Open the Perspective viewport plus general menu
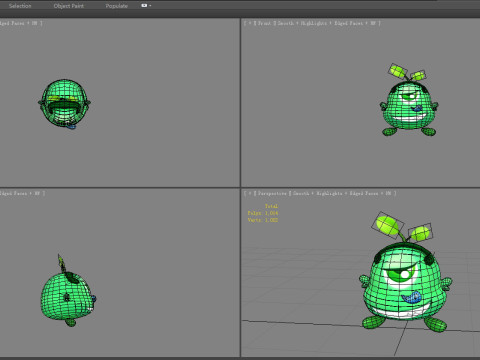 tap(250, 193)
